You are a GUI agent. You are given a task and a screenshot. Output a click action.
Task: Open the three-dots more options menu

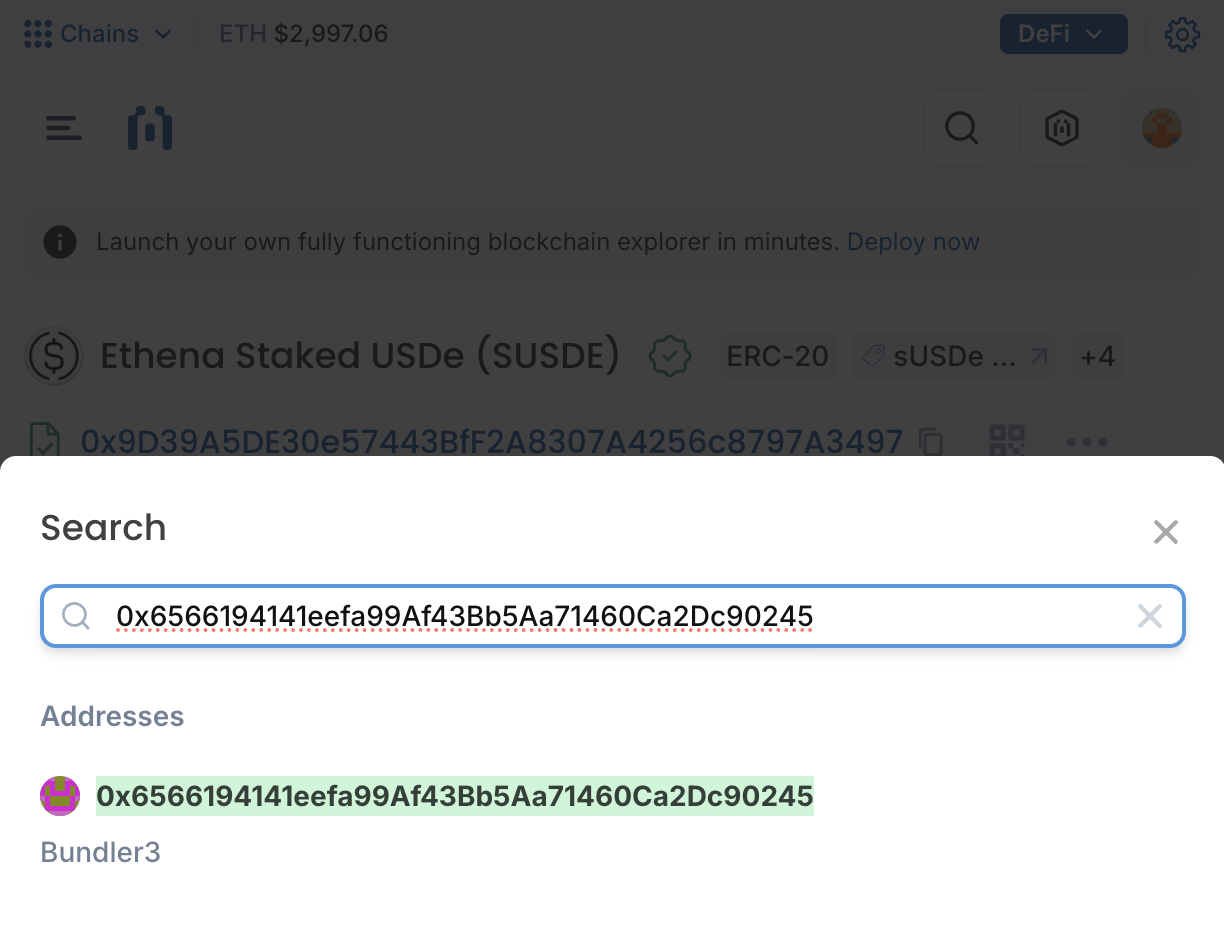click(x=1086, y=441)
